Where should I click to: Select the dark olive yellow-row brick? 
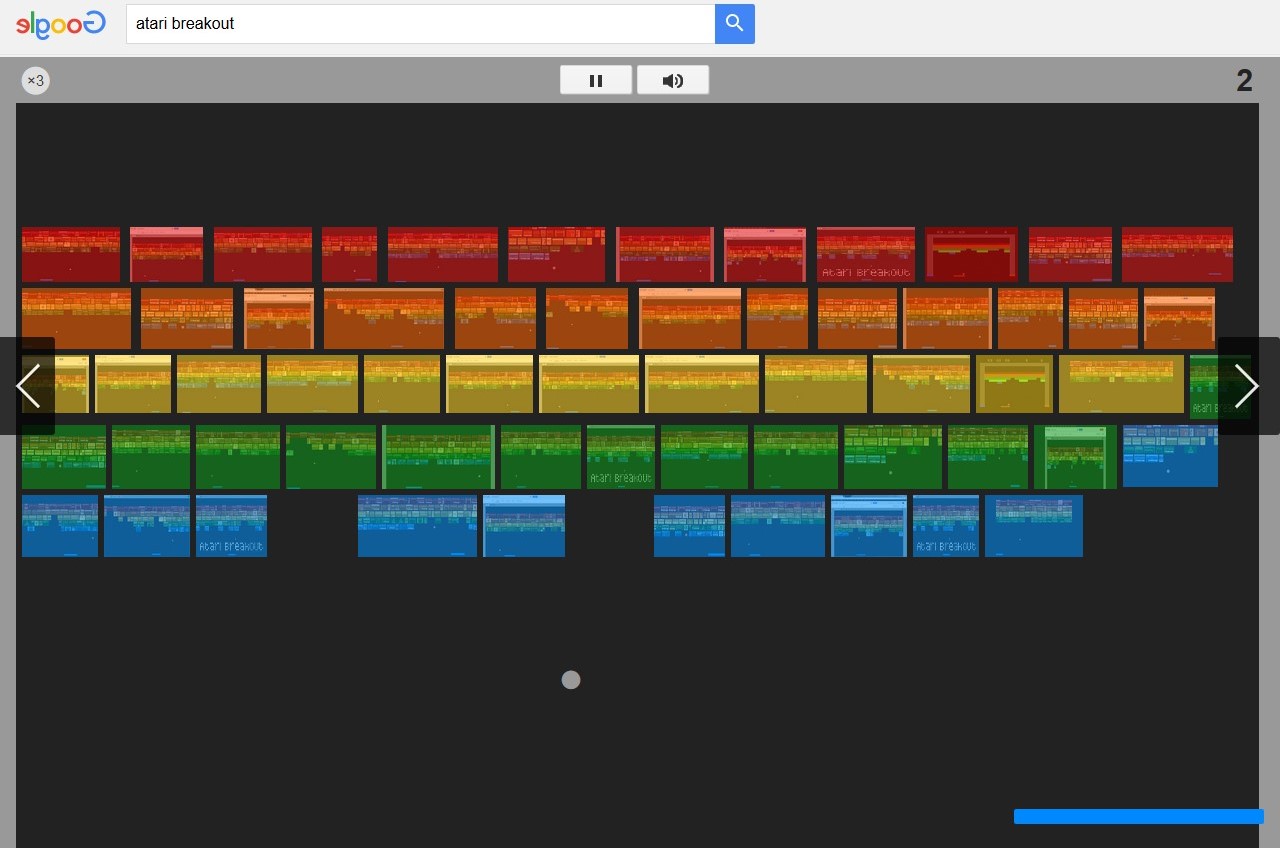tap(1014, 384)
